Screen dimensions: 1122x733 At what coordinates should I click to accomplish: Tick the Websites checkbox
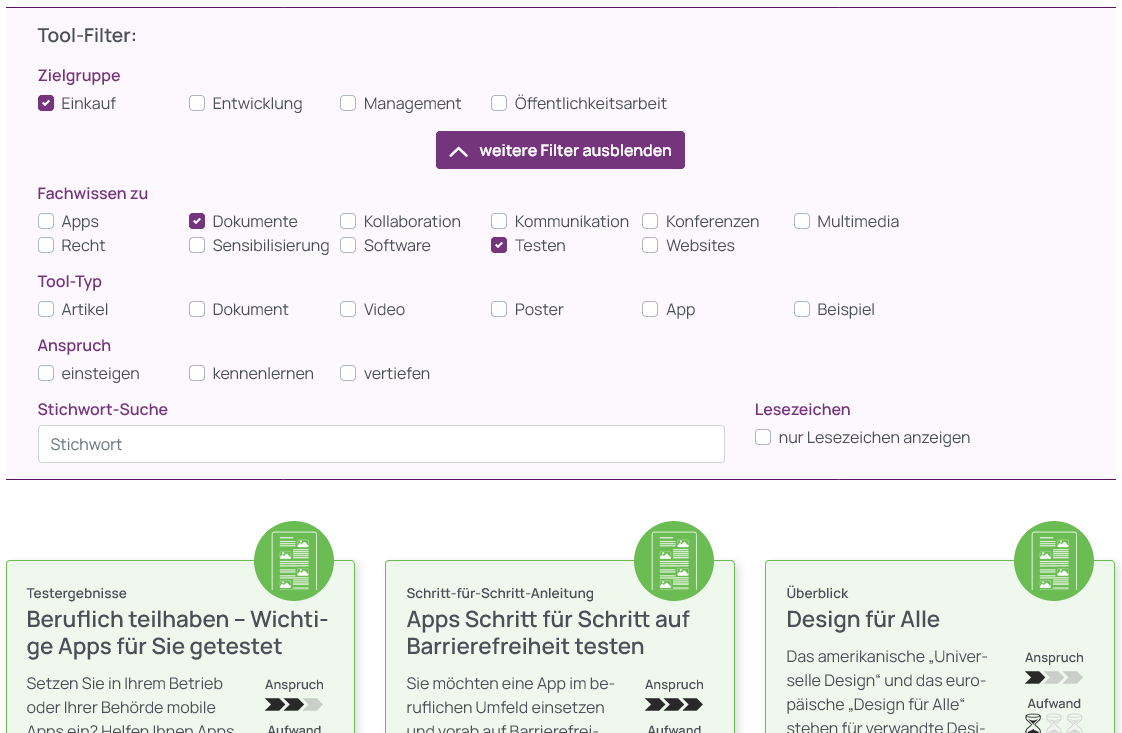coord(650,246)
